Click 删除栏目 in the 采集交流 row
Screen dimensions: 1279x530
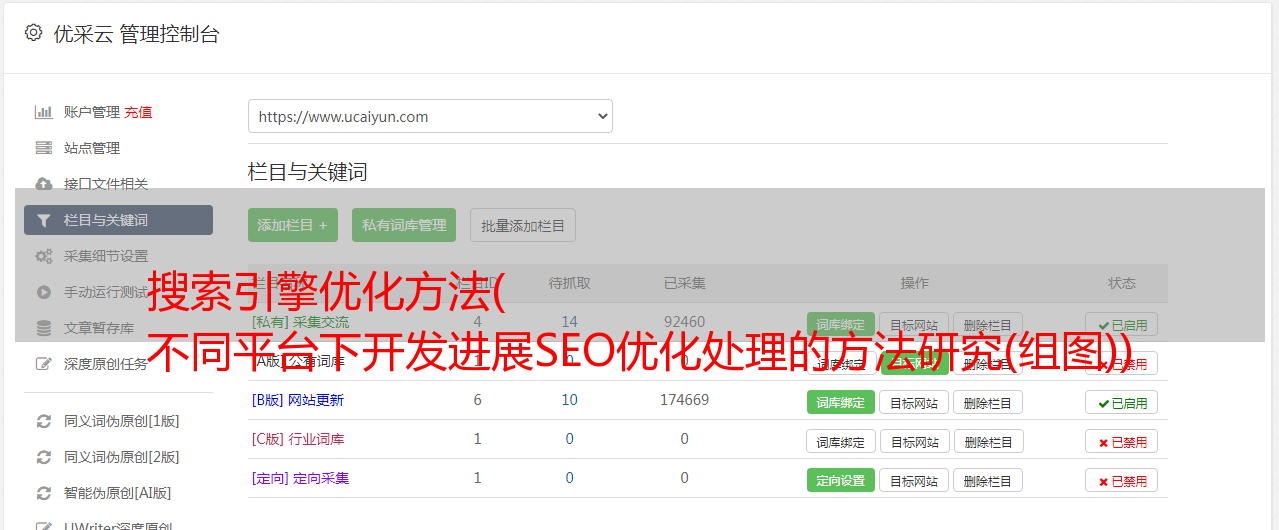988,324
